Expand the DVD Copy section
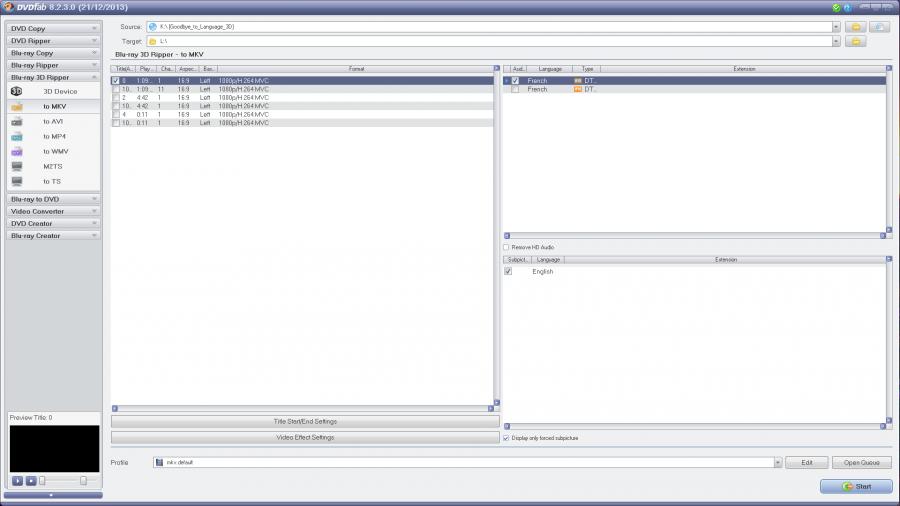Screen dimensions: 900x506 53,28
